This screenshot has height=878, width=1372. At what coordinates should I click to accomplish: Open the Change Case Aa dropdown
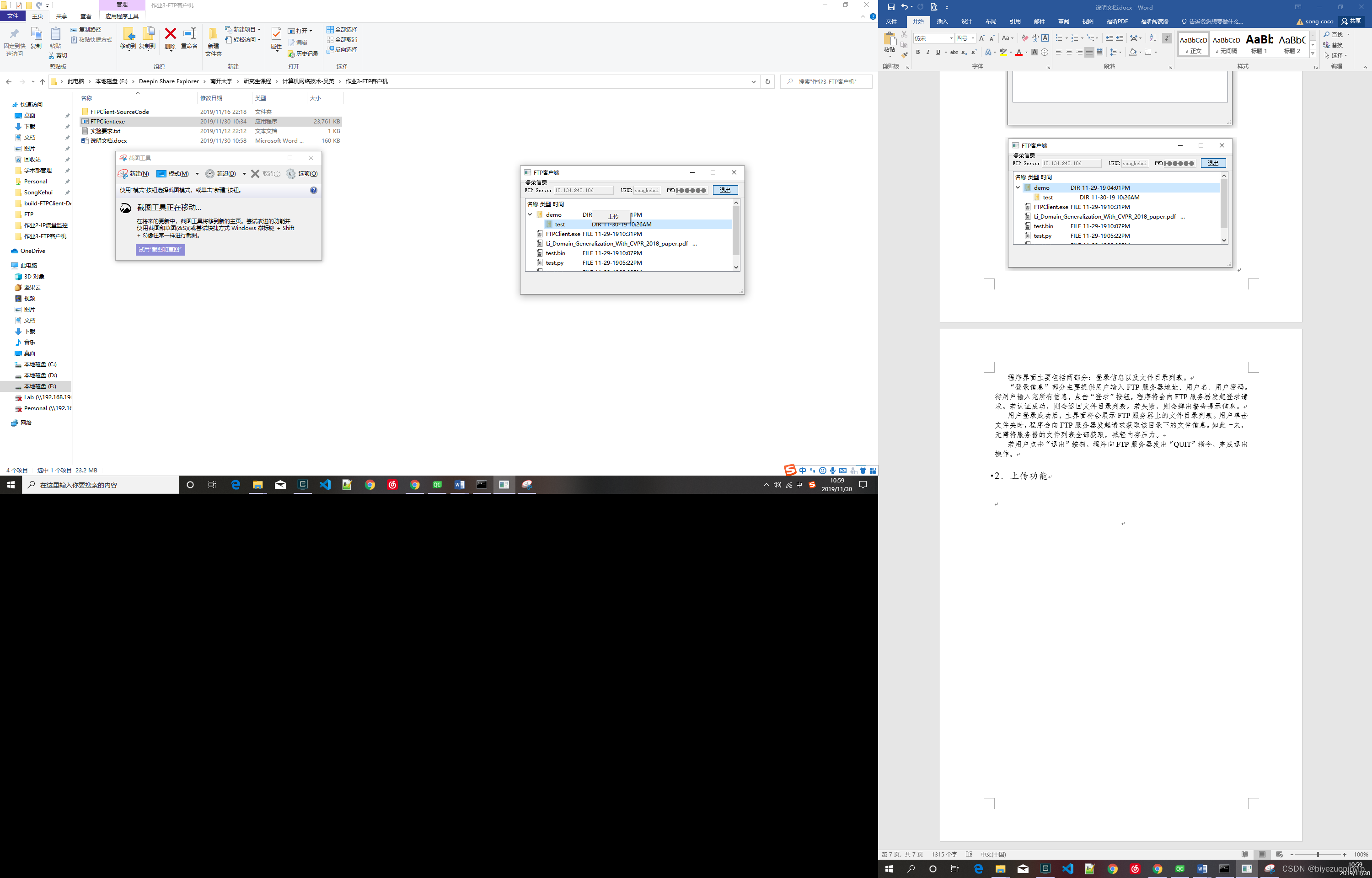1008,37
